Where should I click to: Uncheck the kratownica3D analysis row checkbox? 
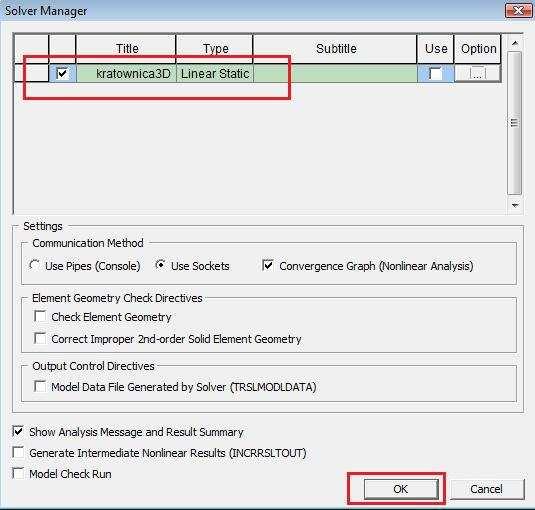click(x=62, y=73)
